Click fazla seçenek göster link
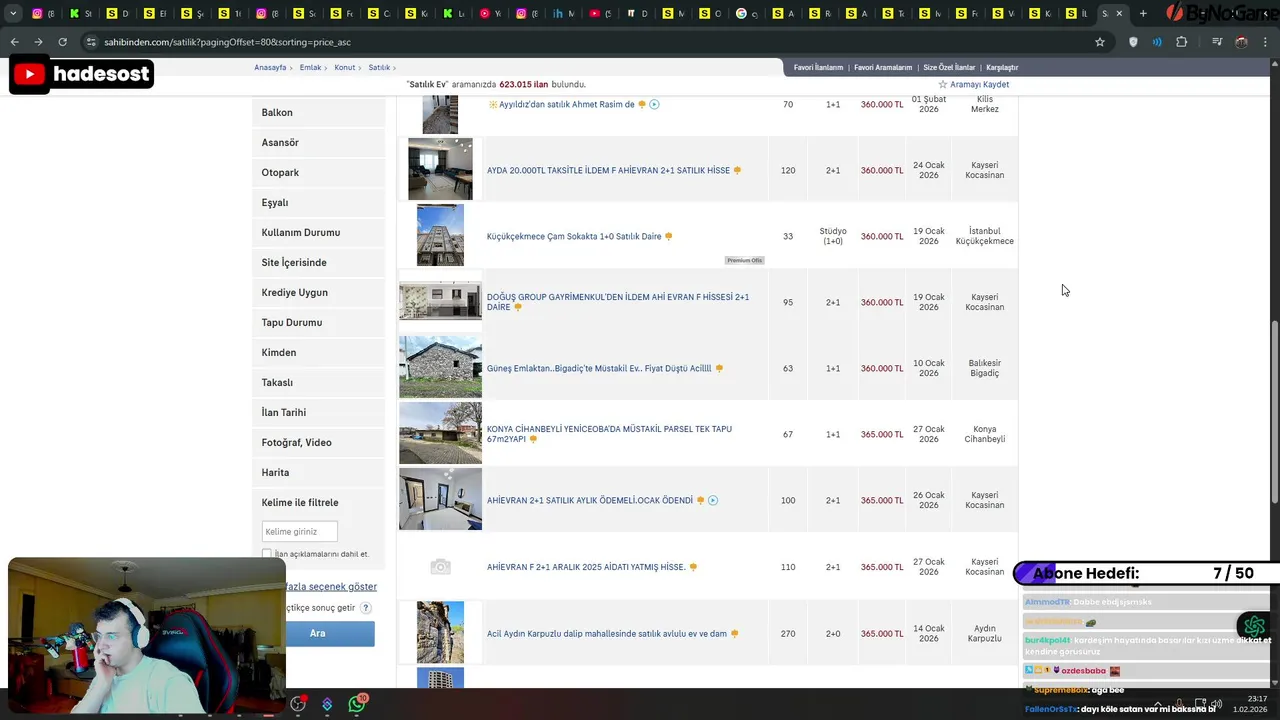 331,587
